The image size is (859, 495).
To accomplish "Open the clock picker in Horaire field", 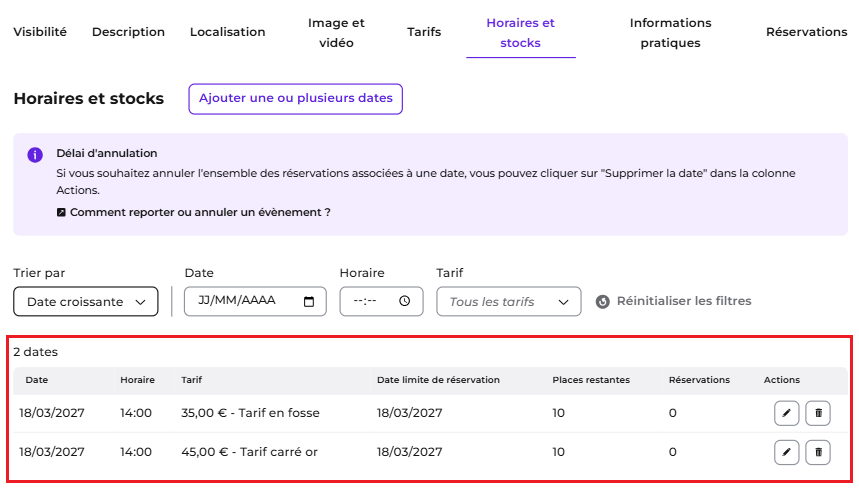I will tap(405, 301).
